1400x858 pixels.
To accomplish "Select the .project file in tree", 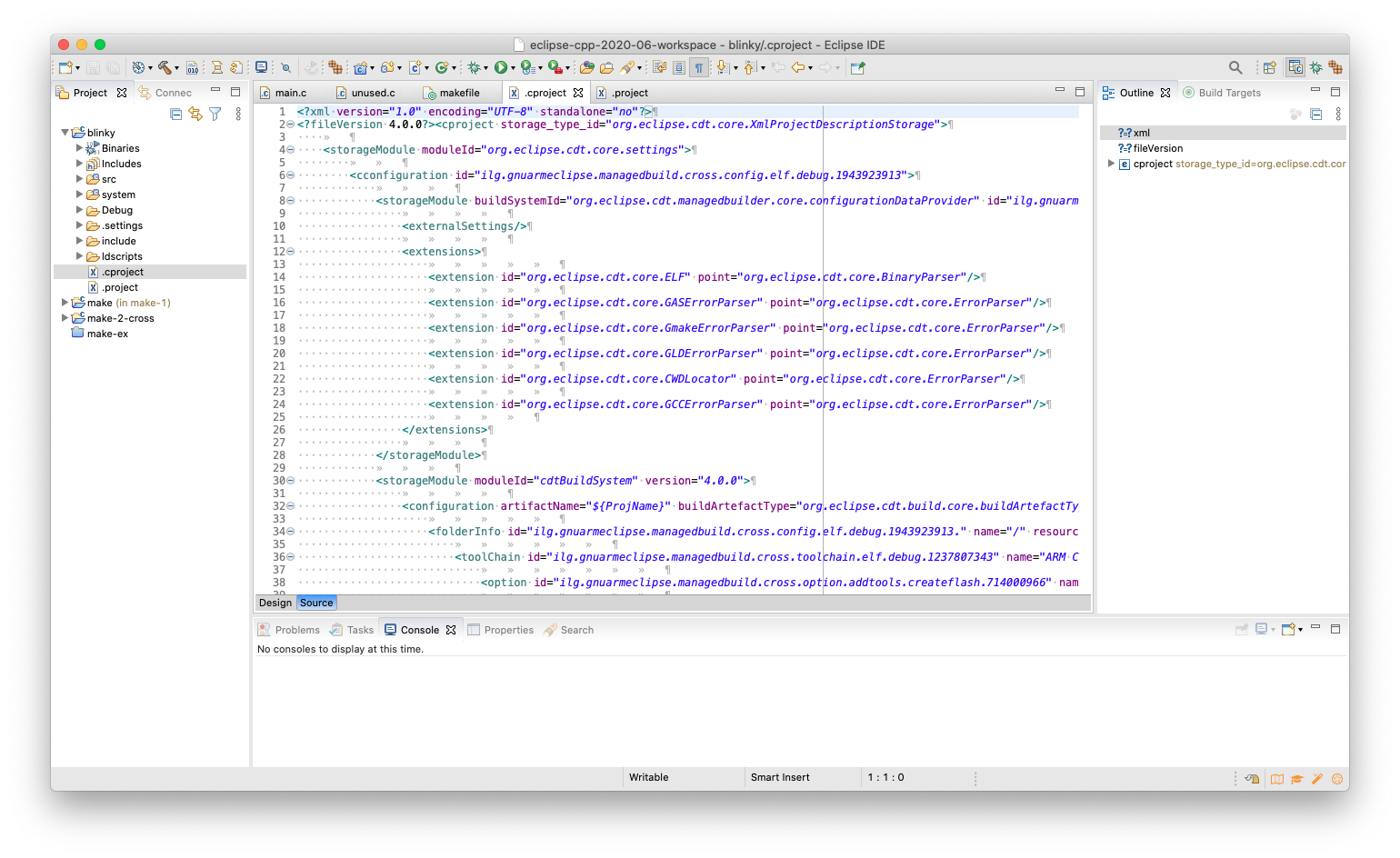I will pyautogui.click(x=120, y=287).
